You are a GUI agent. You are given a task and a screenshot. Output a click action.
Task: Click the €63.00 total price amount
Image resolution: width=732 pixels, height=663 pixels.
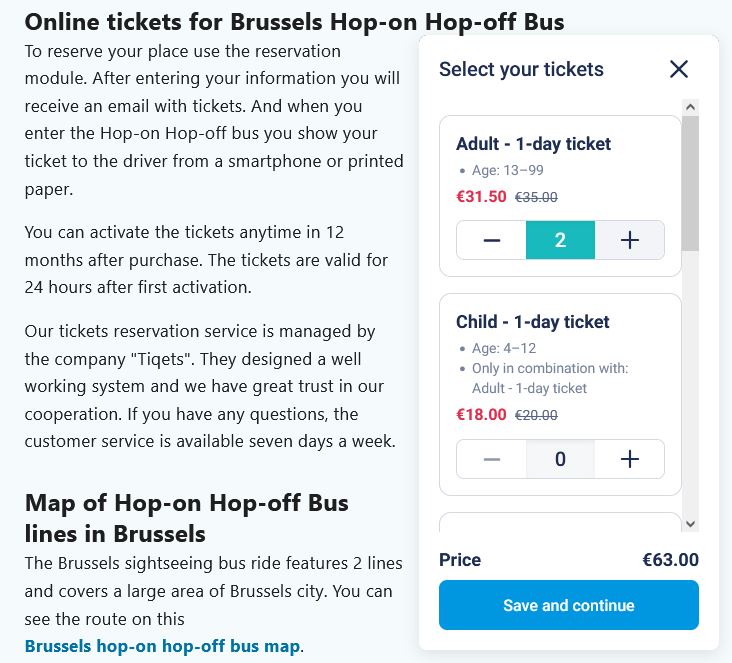click(x=670, y=560)
